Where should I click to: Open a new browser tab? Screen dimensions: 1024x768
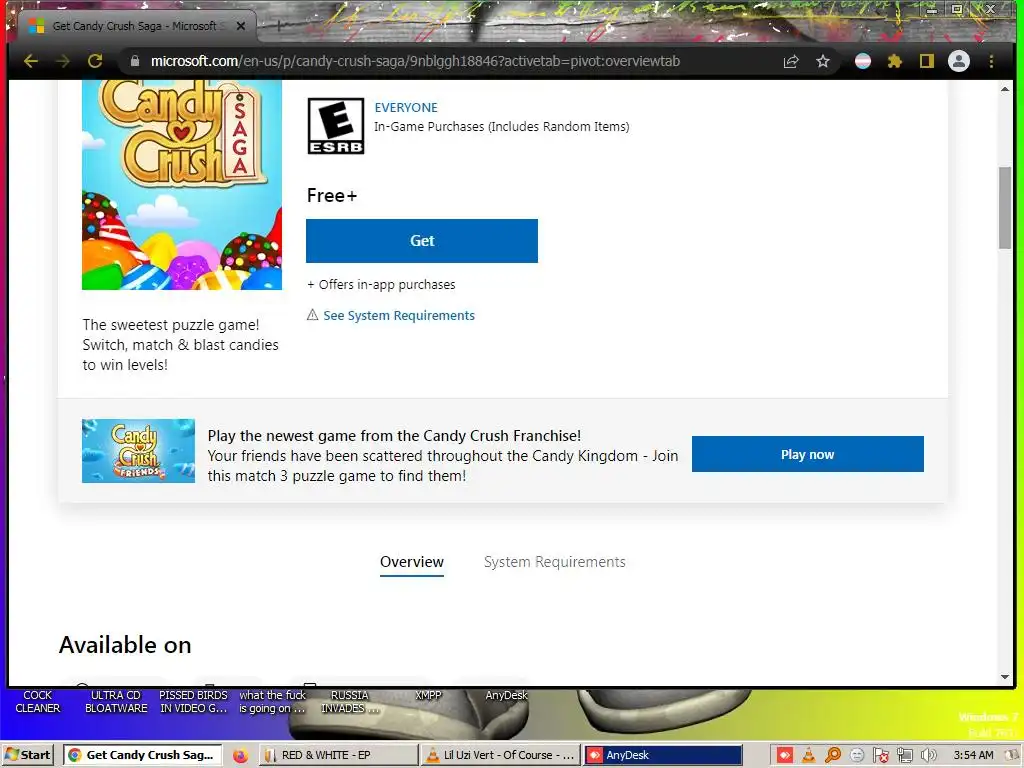click(278, 26)
